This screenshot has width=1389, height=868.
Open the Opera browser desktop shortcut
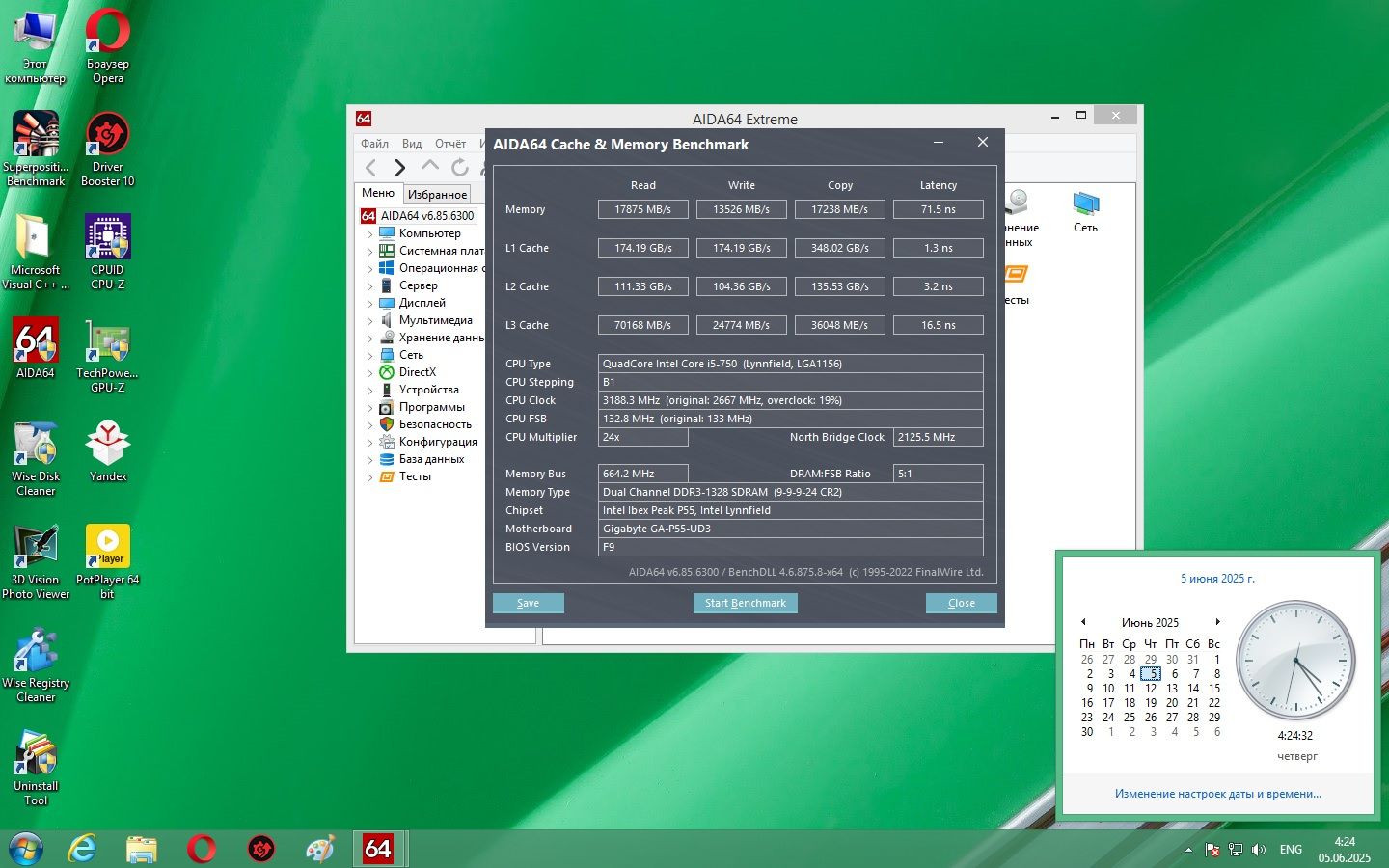107,46
